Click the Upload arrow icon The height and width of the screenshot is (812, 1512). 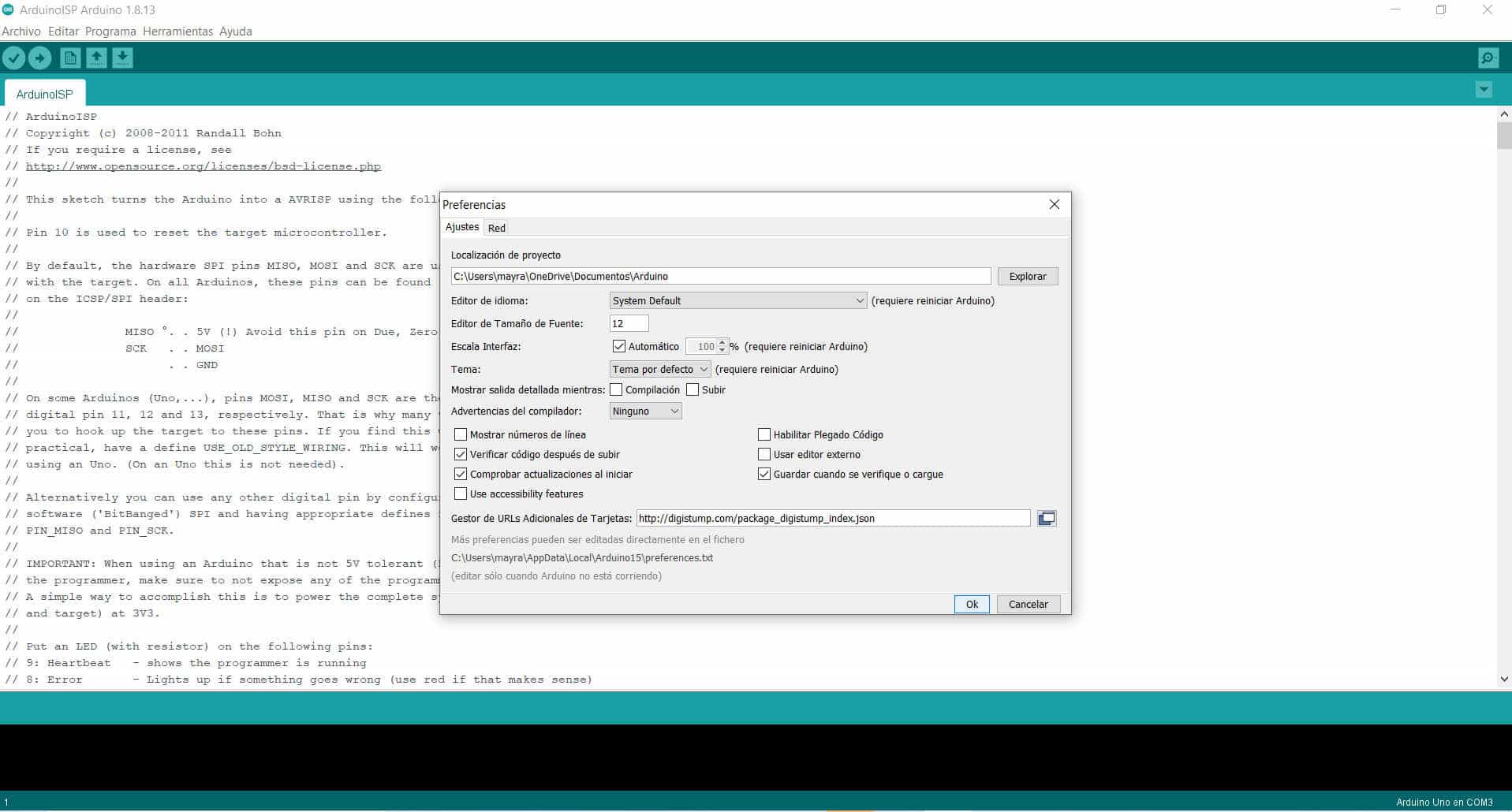tap(39, 58)
